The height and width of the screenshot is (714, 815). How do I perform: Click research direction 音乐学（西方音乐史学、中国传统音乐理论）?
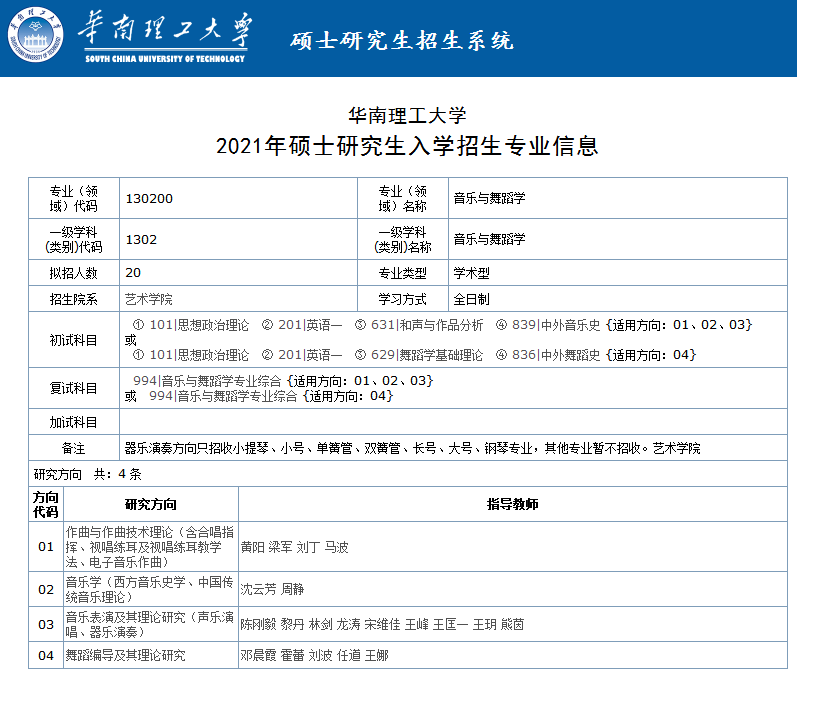point(150,590)
